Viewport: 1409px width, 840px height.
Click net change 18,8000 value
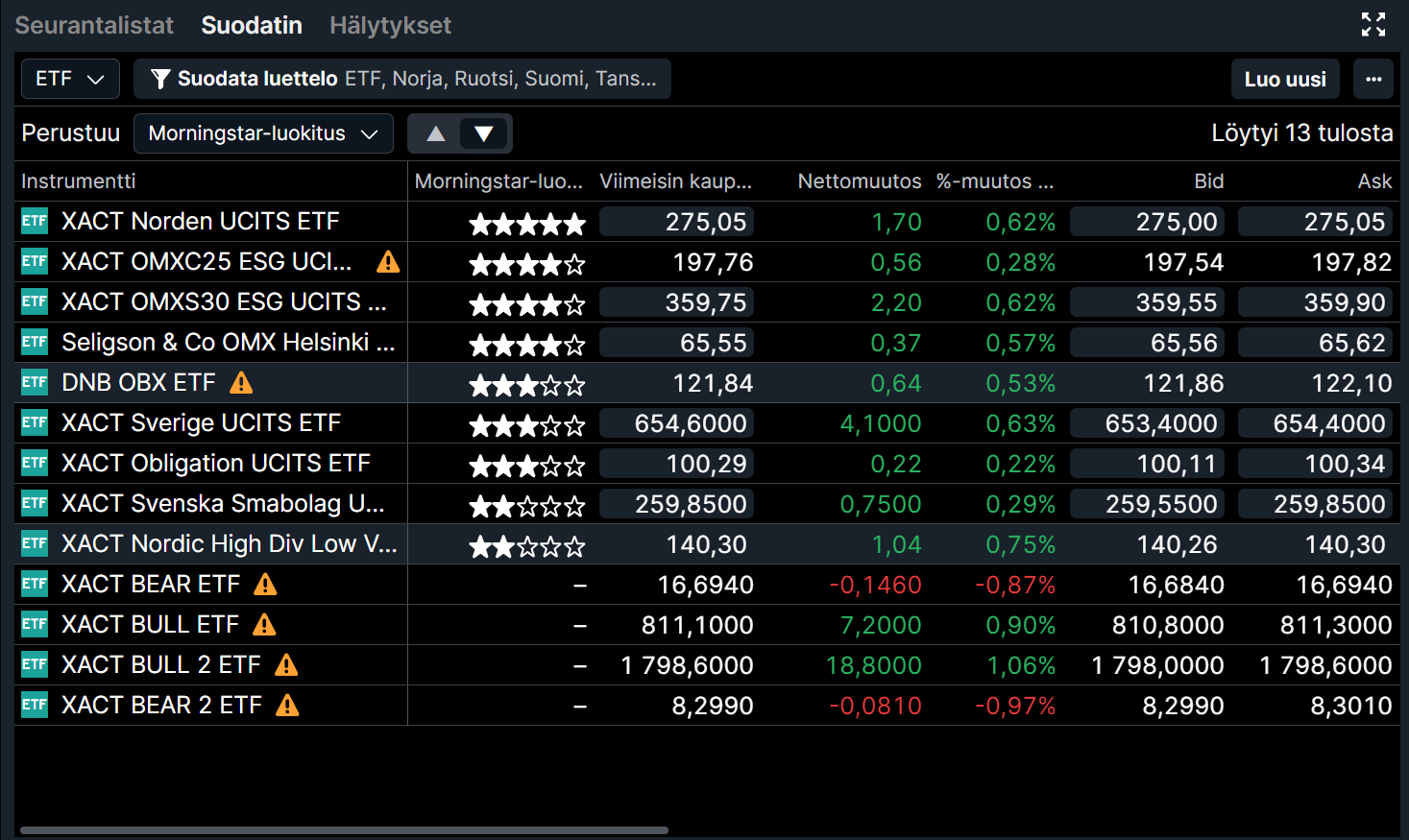873,665
